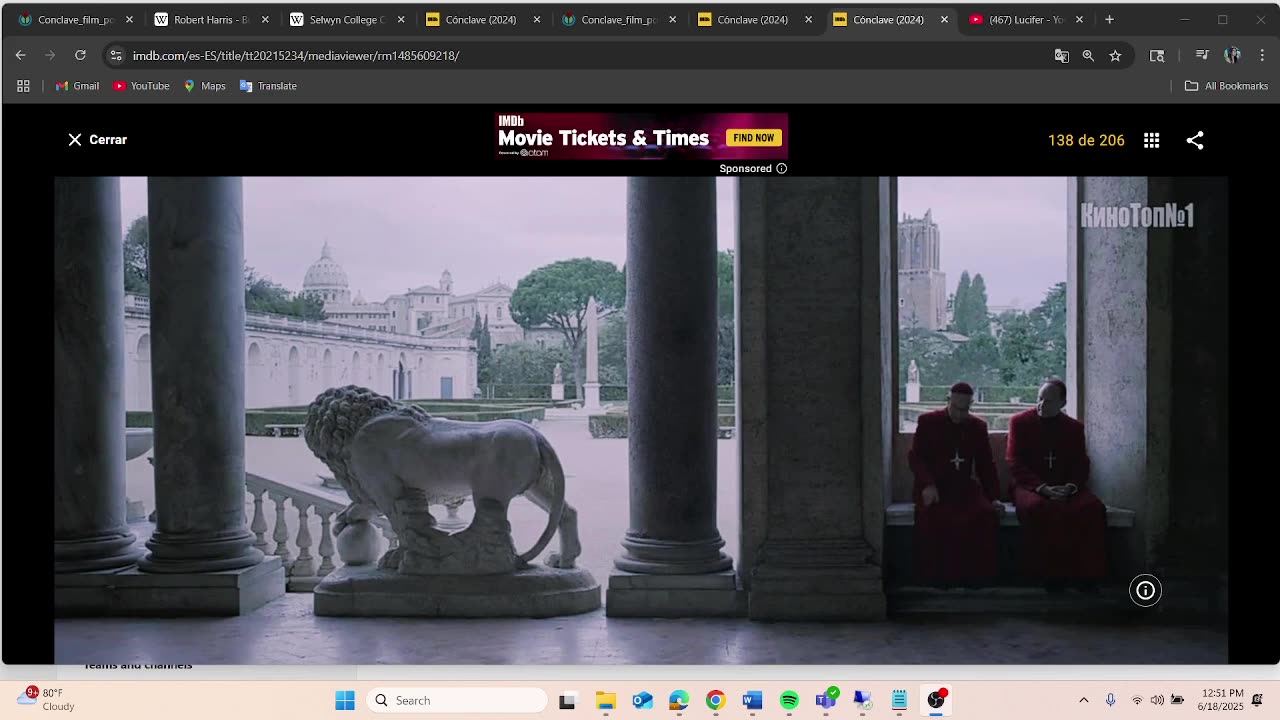Open the YouTube bookmark
This screenshot has height=720, width=1280.
click(x=141, y=86)
